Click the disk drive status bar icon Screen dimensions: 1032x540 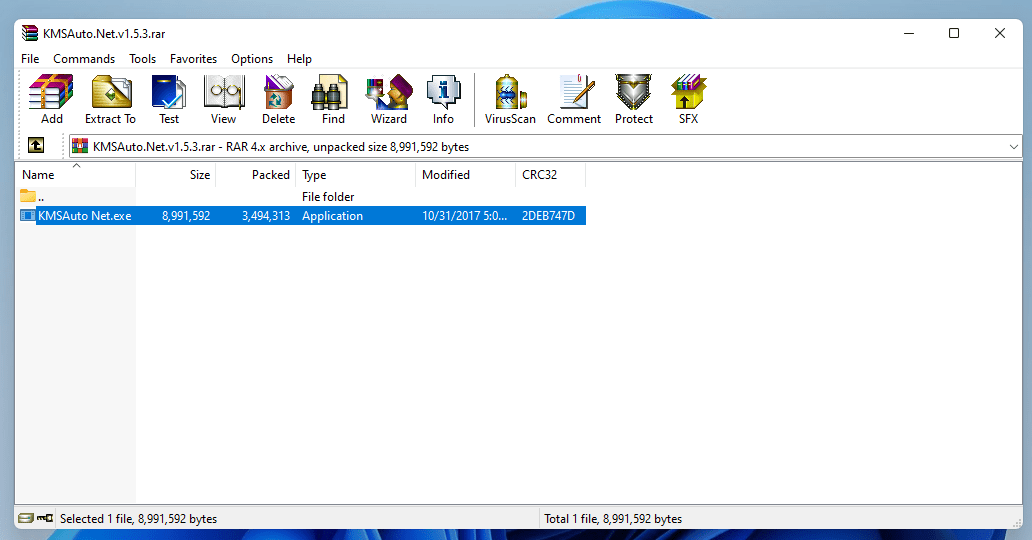click(26, 518)
